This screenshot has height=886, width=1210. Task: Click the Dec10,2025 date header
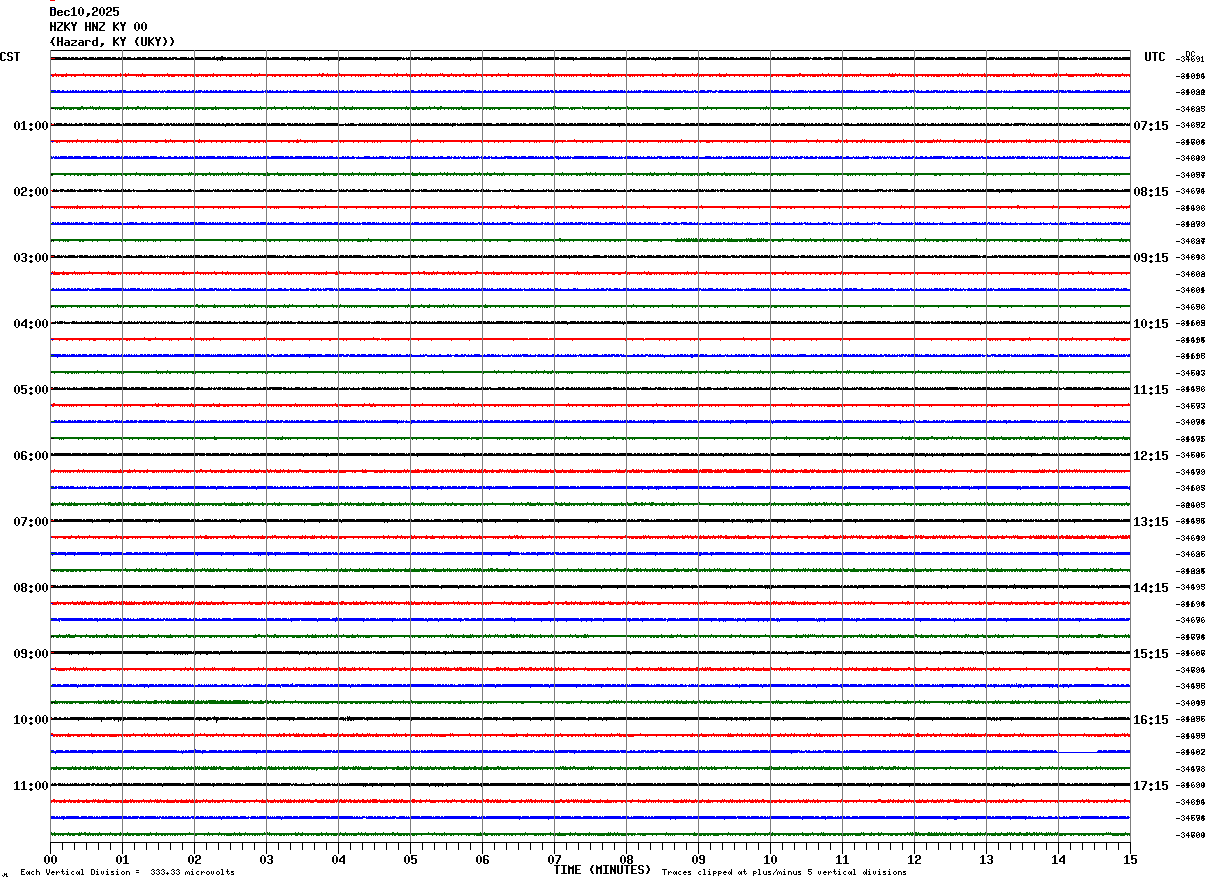[84, 12]
